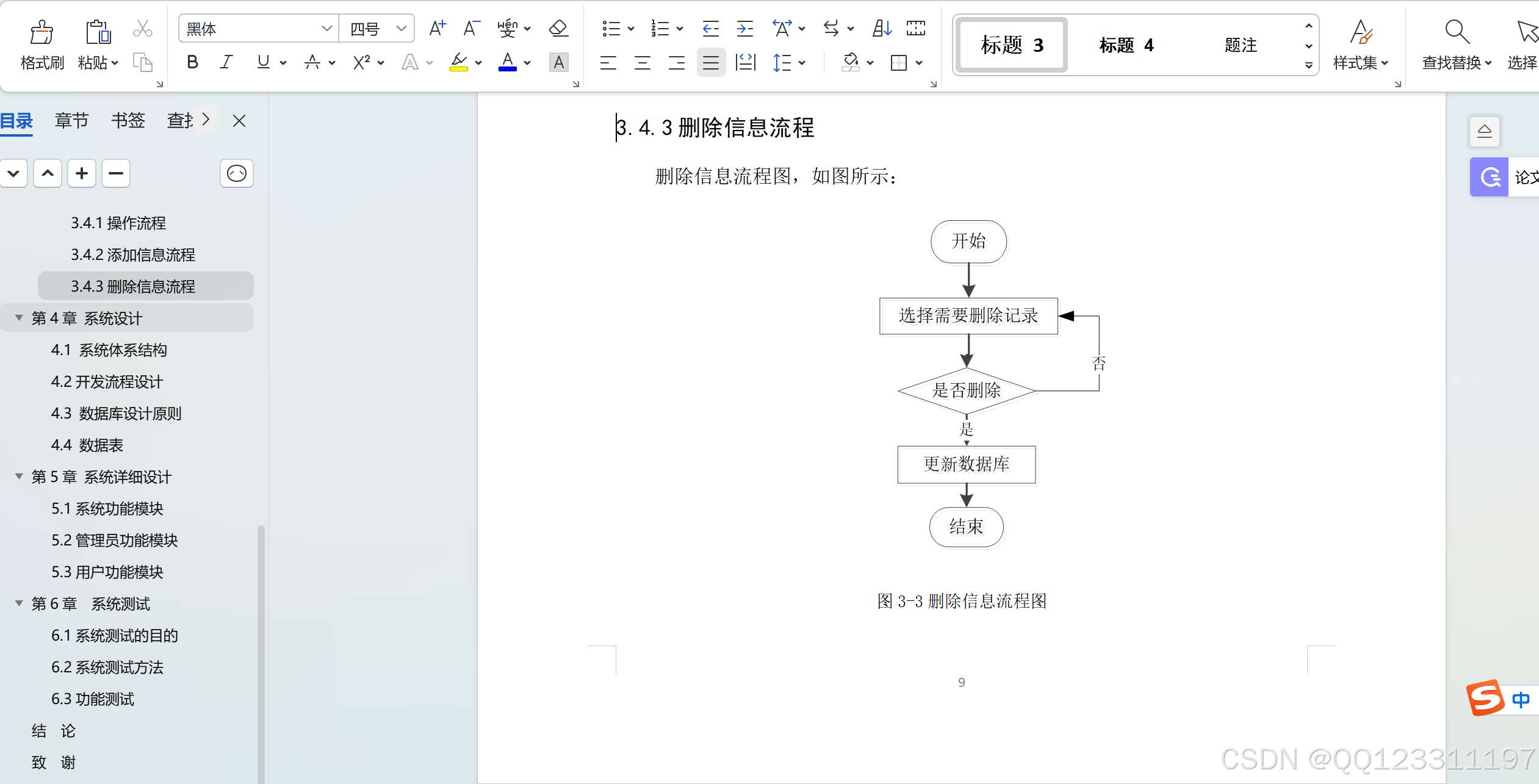Center align text

[643, 62]
